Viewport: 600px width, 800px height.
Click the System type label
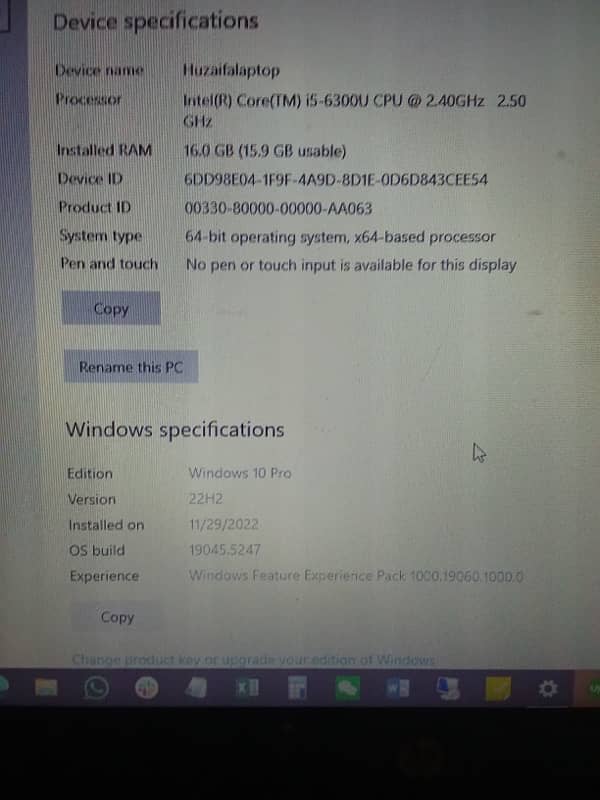point(101,236)
